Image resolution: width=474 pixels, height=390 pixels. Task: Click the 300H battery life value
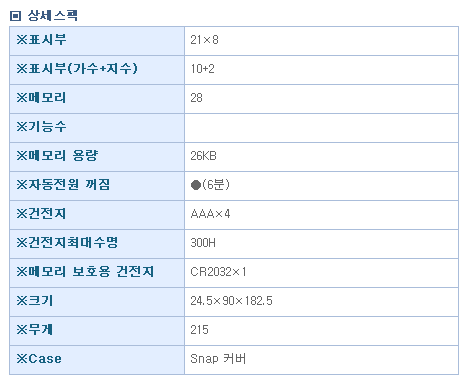point(203,243)
